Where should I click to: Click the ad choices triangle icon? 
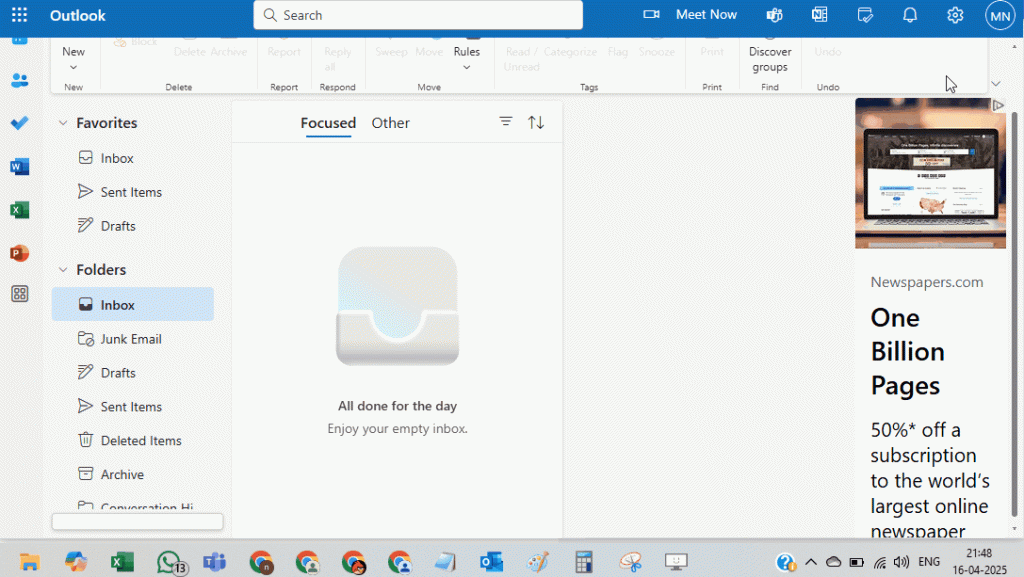point(998,105)
